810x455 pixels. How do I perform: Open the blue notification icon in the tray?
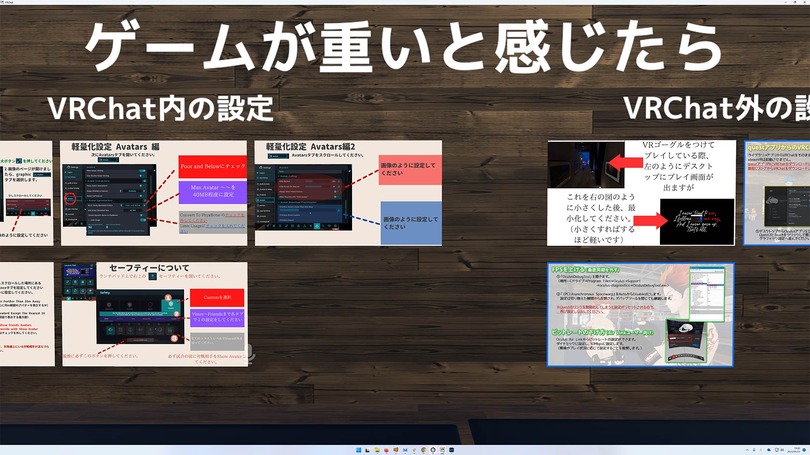[x=804, y=450]
